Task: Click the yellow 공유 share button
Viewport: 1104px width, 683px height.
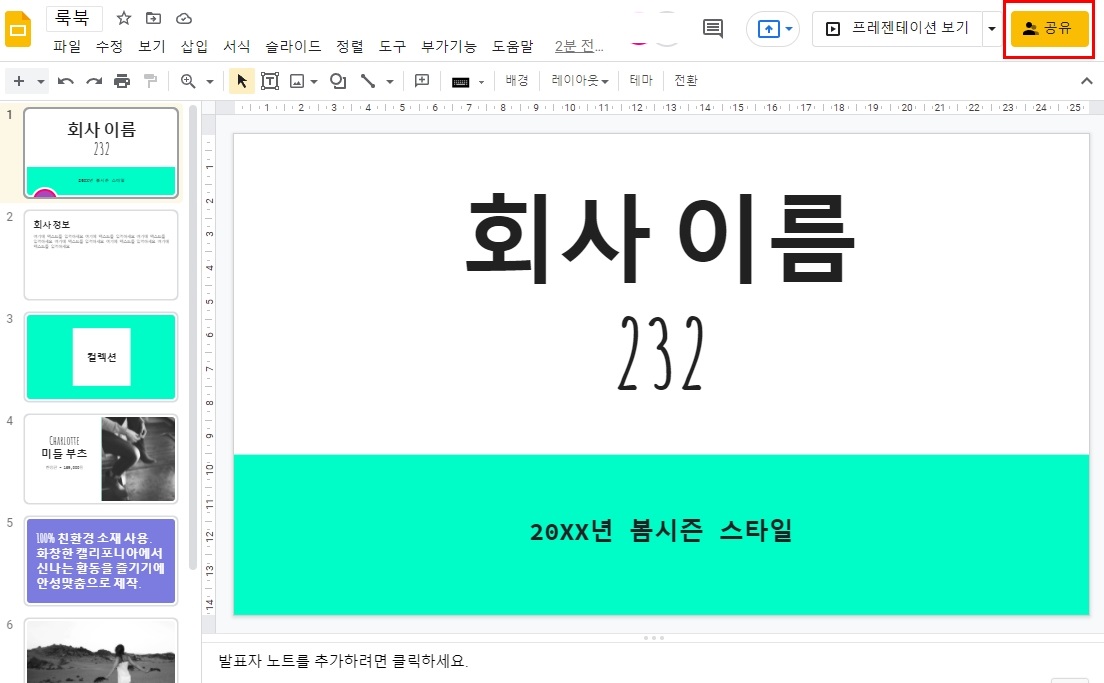Action: tap(1048, 28)
